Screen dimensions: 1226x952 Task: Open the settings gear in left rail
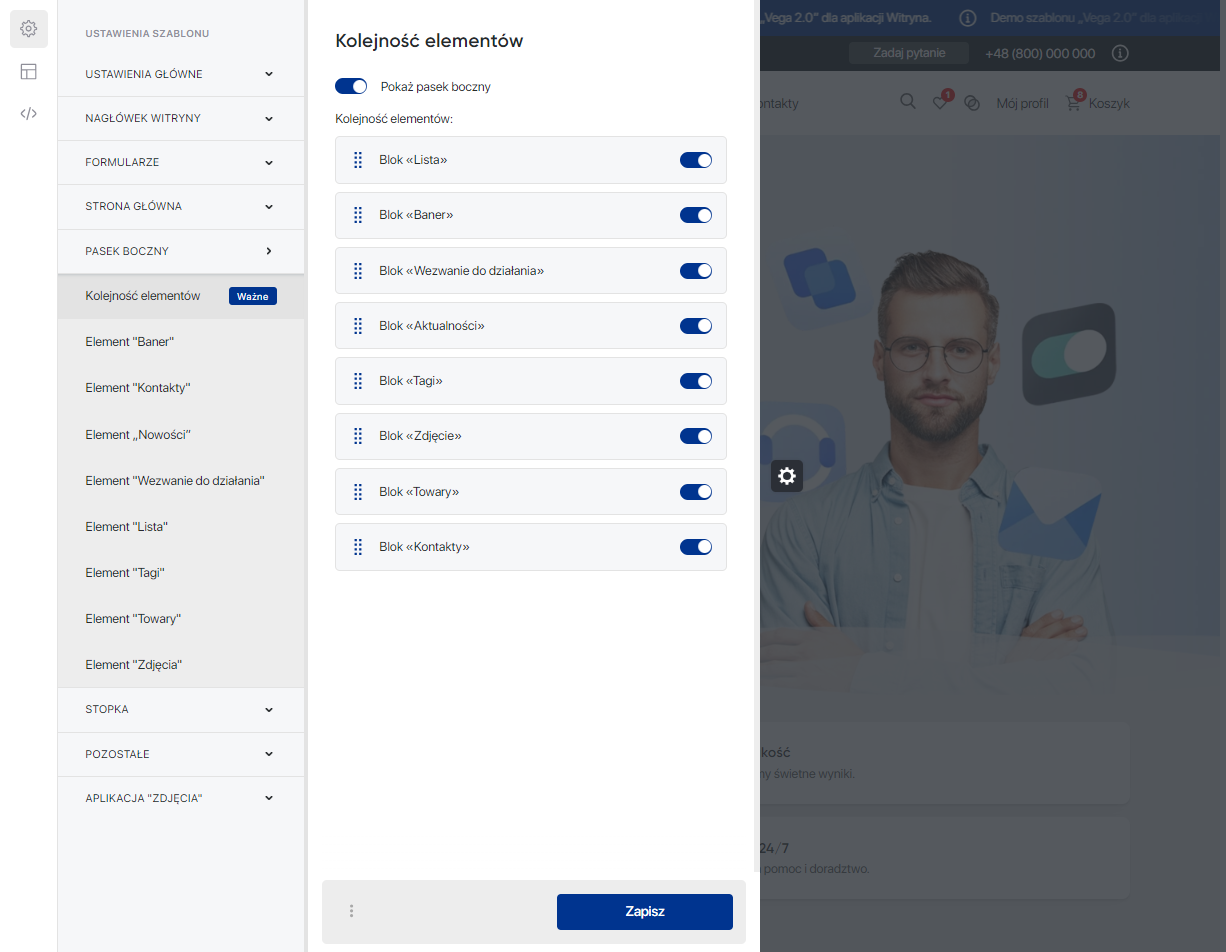29,29
